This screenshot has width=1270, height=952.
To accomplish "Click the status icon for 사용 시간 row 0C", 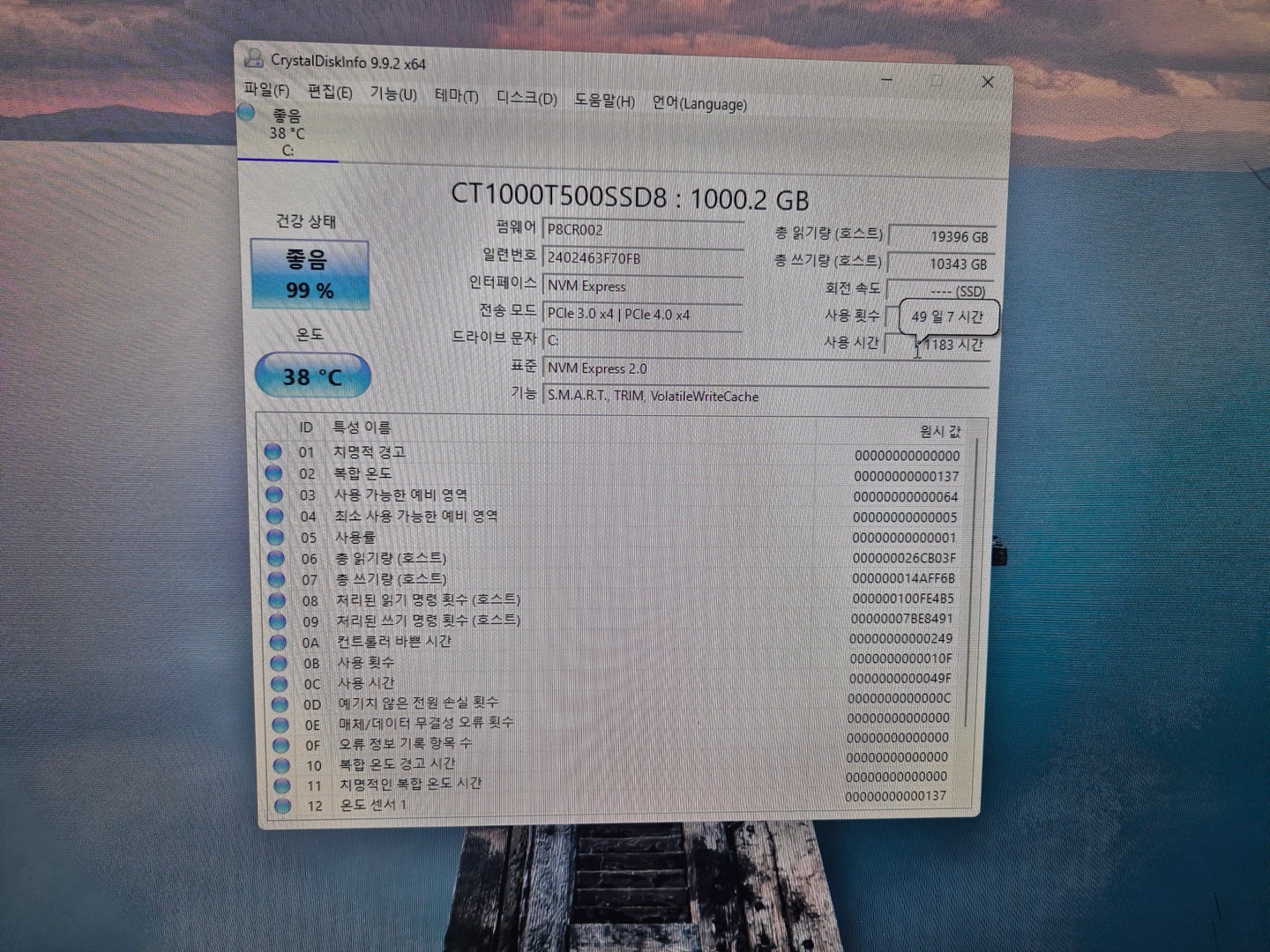I will (279, 683).
